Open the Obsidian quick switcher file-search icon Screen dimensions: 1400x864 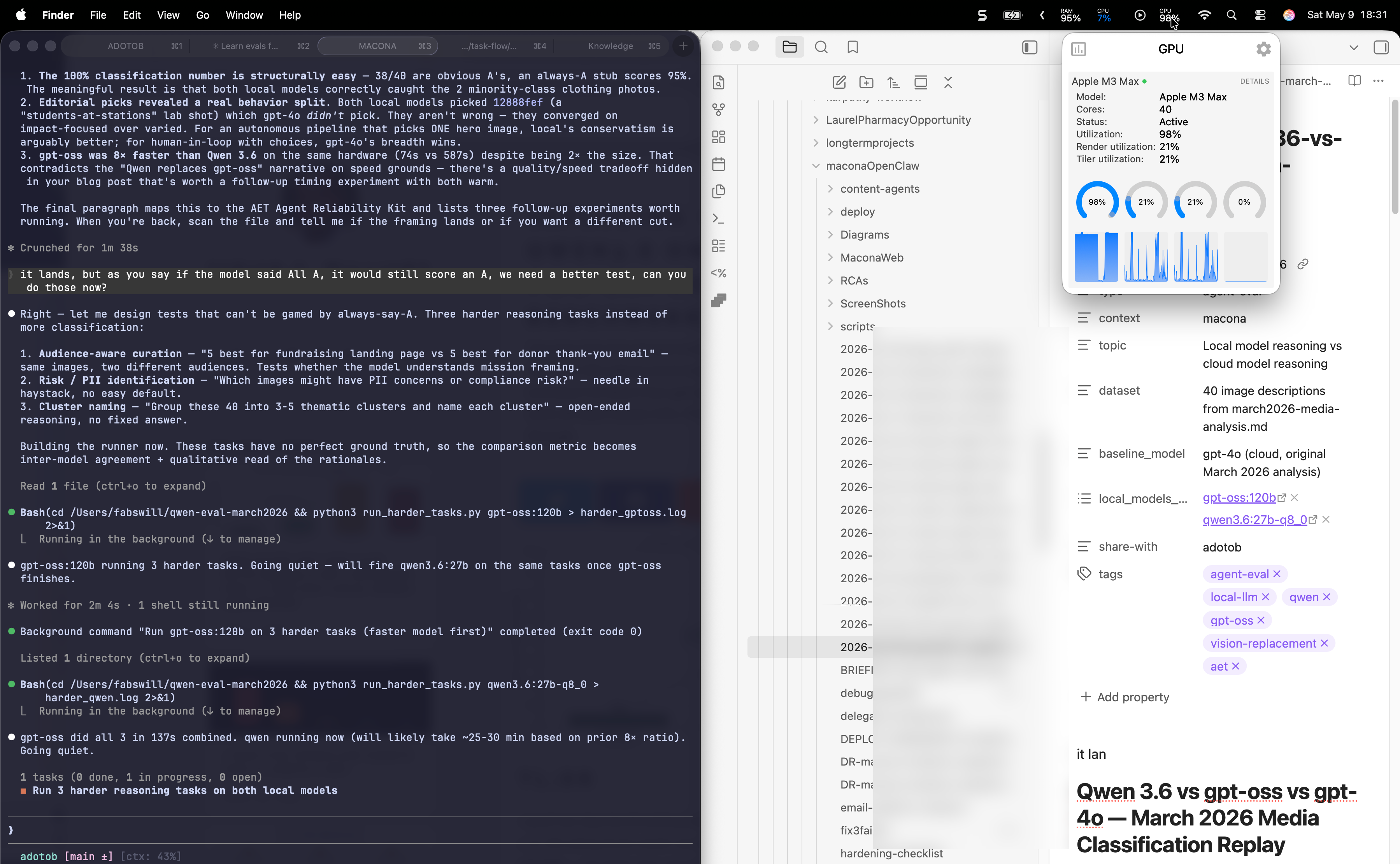(719, 82)
